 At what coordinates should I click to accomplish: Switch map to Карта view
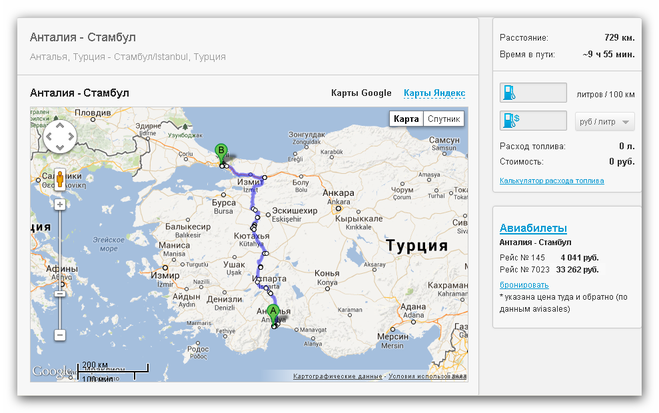tap(406, 119)
